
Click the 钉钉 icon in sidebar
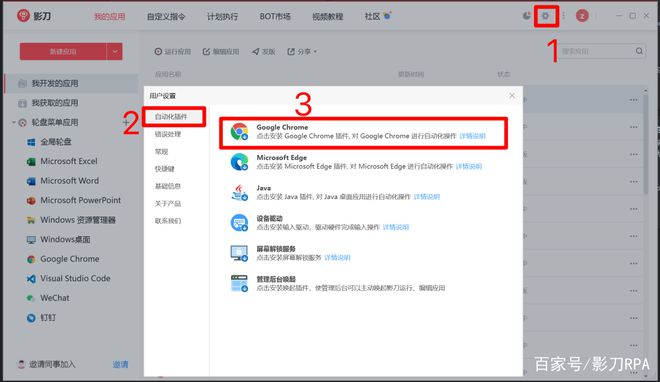click(x=31, y=318)
